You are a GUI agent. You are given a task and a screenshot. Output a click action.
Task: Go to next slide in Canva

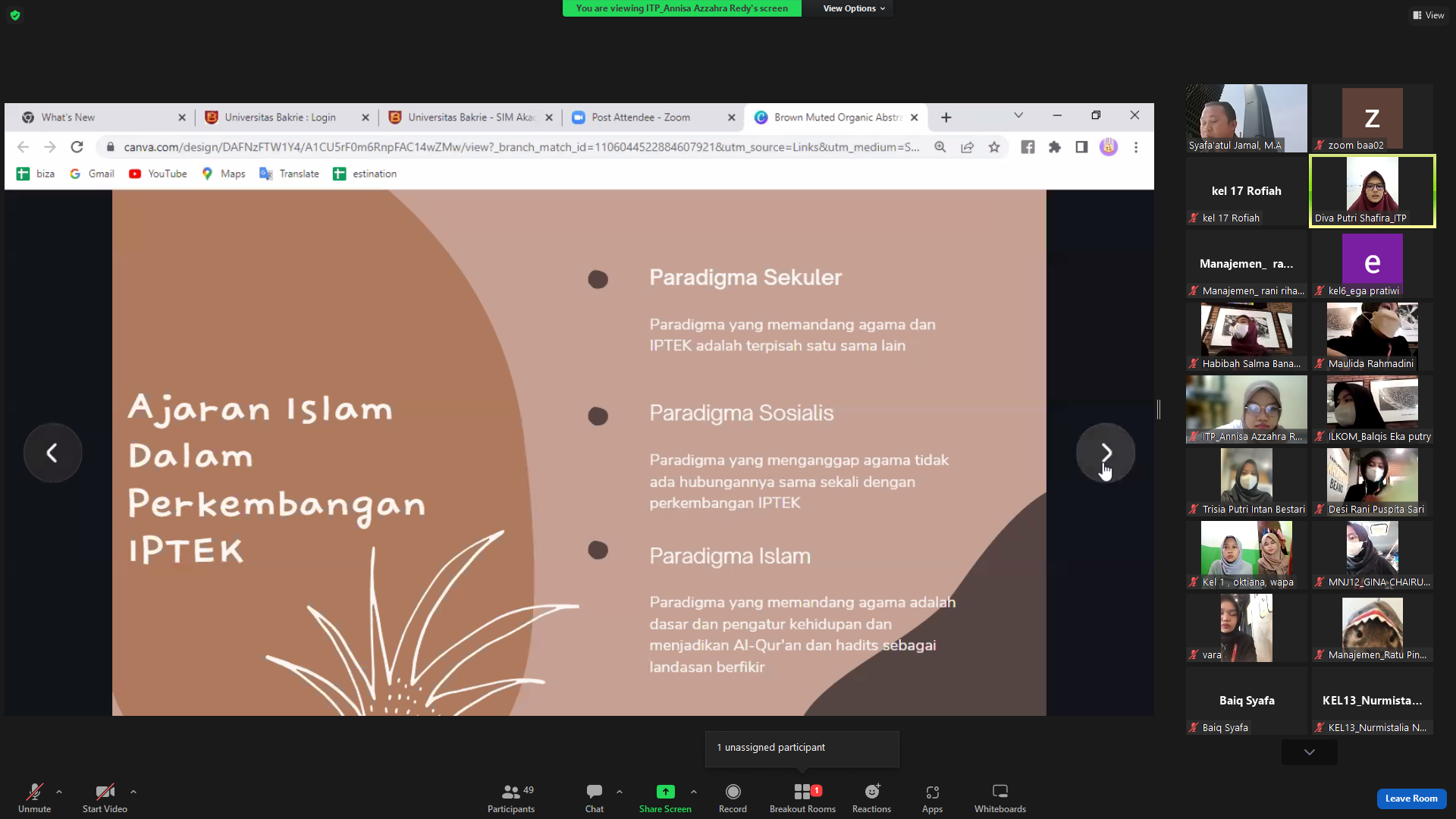[1106, 453]
